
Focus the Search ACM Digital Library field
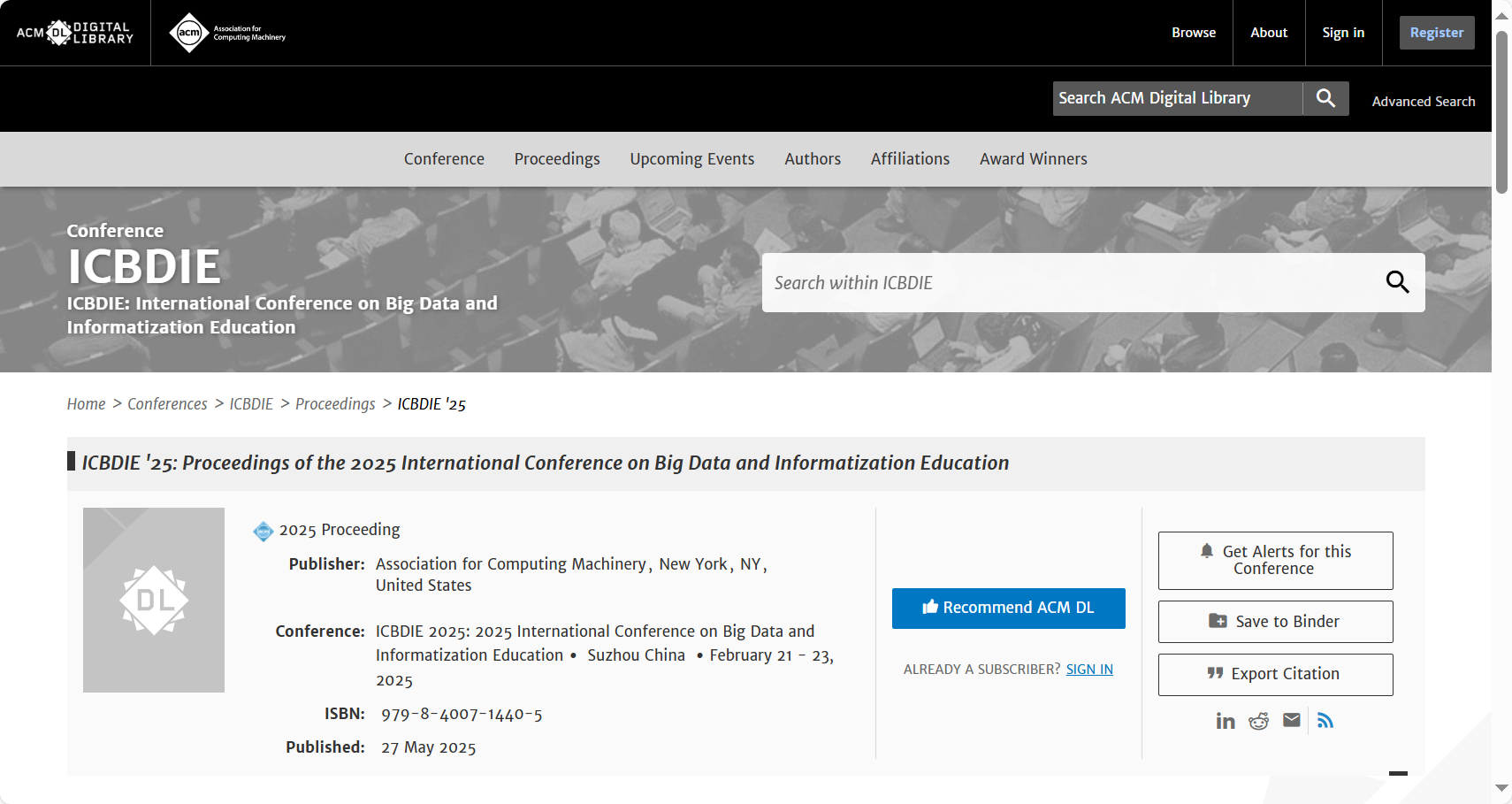[x=1178, y=98]
